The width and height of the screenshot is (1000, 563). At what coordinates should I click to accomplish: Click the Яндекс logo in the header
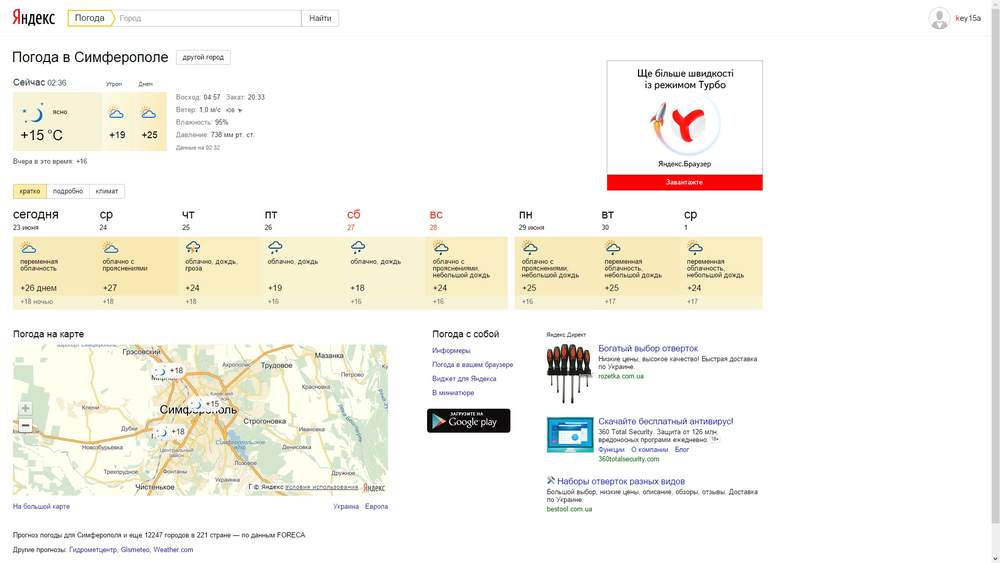pos(33,18)
